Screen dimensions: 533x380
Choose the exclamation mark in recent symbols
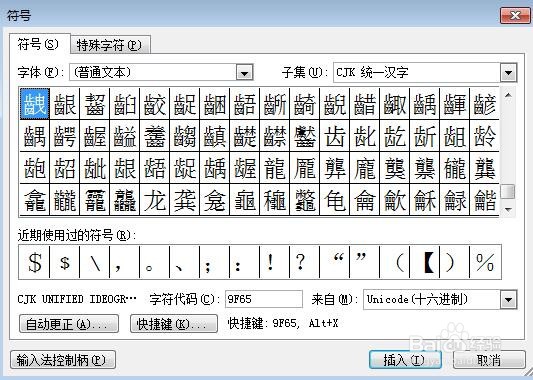coord(275,262)
